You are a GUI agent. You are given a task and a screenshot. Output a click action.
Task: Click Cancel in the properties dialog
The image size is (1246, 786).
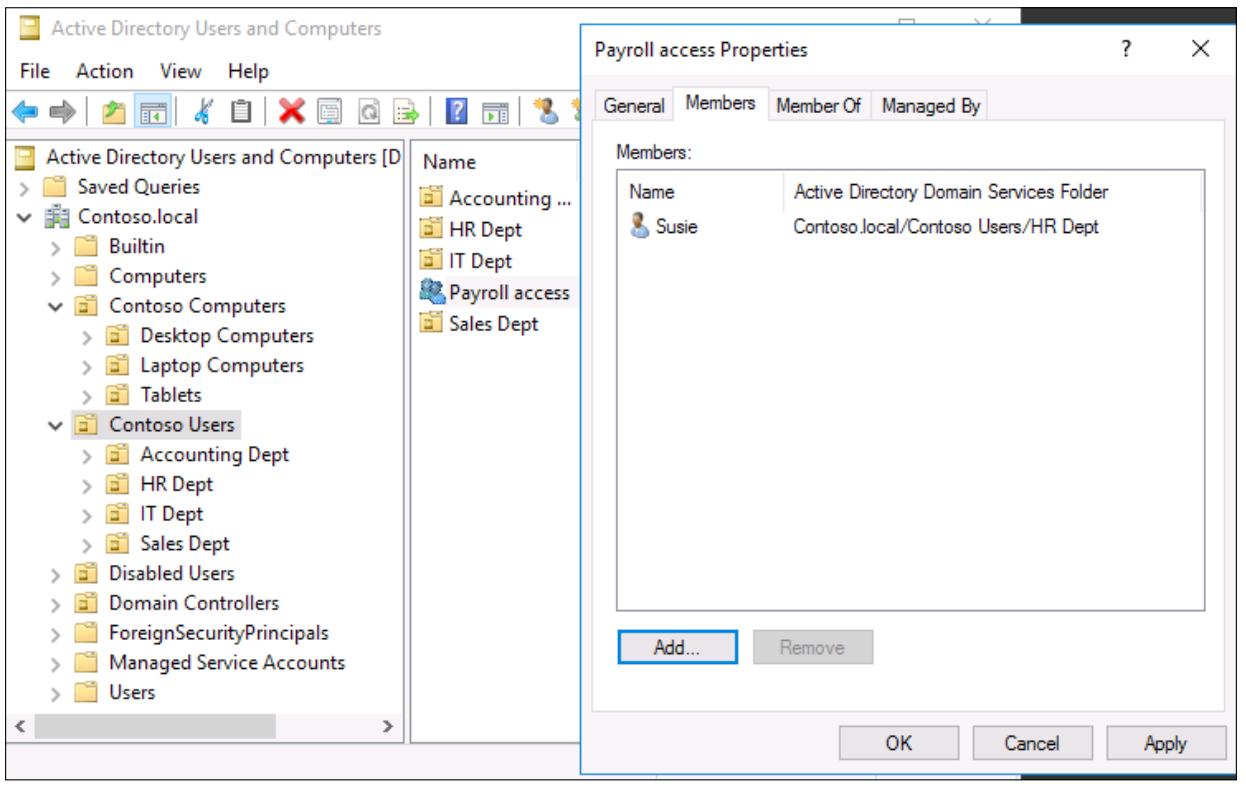point(1031,743)
